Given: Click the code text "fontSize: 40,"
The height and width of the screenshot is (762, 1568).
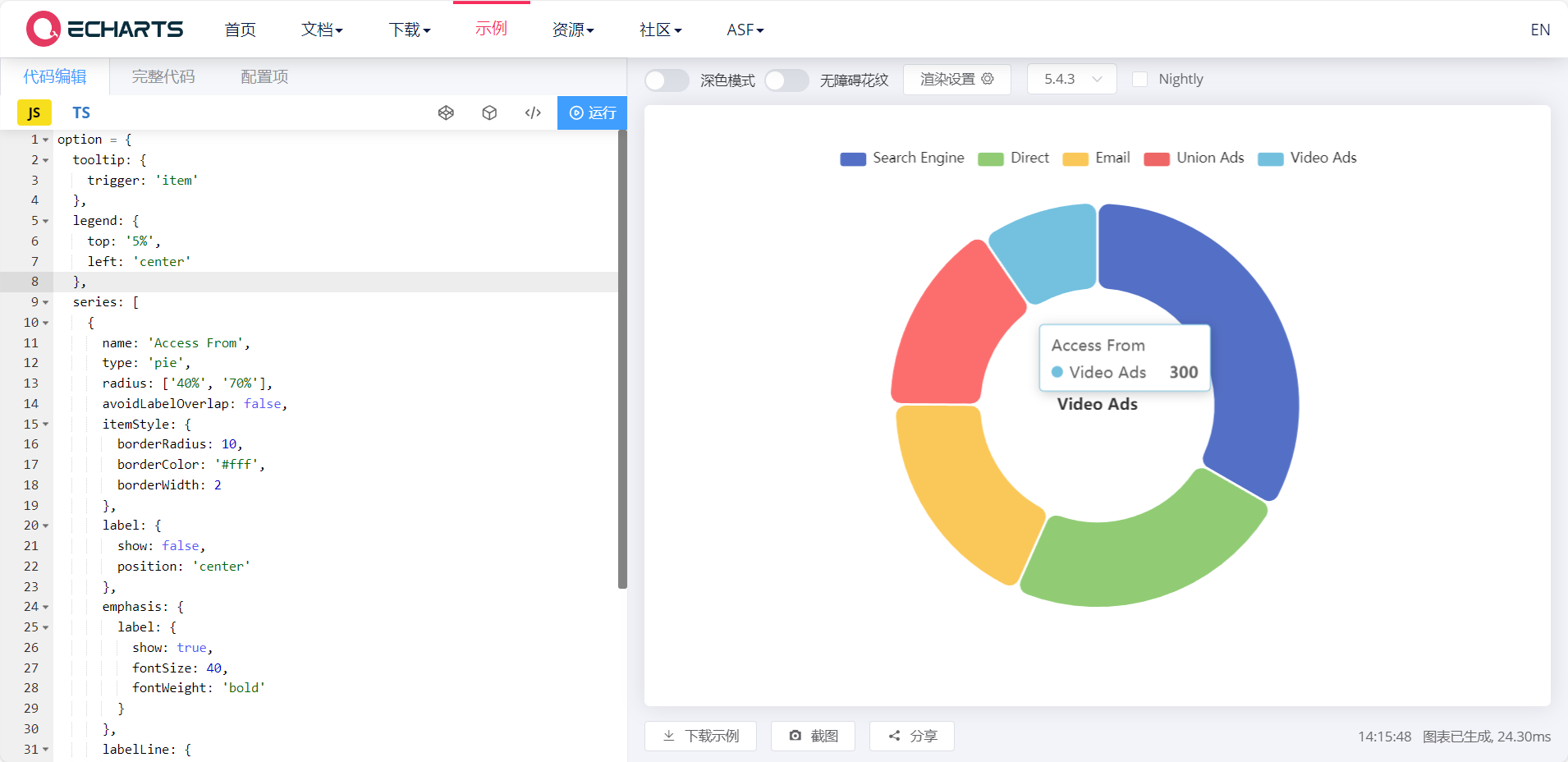Looking at the screenshot, I should click(180, 668).
